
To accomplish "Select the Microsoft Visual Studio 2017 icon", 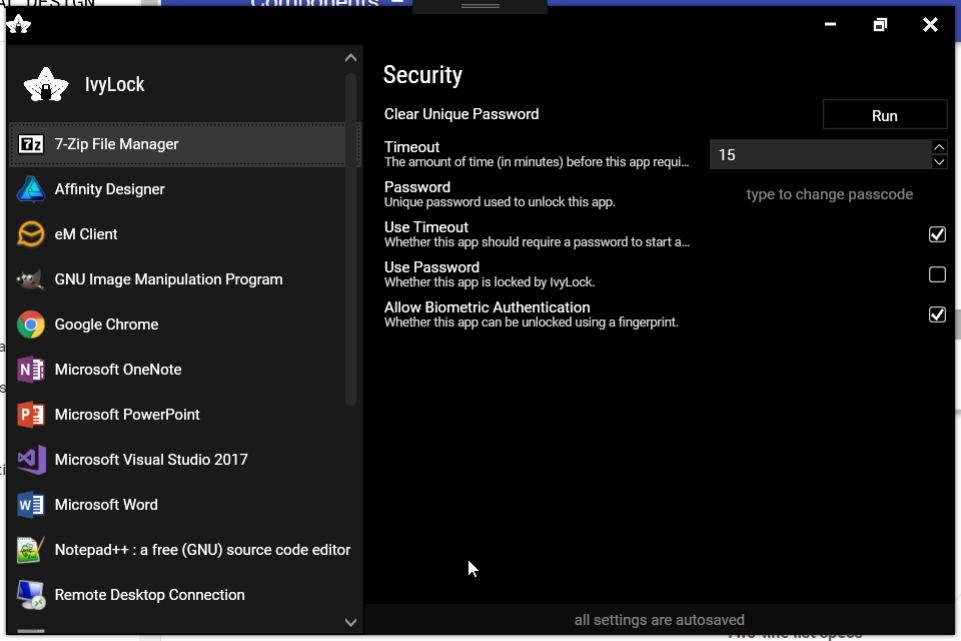I will [x=31, y=460].
